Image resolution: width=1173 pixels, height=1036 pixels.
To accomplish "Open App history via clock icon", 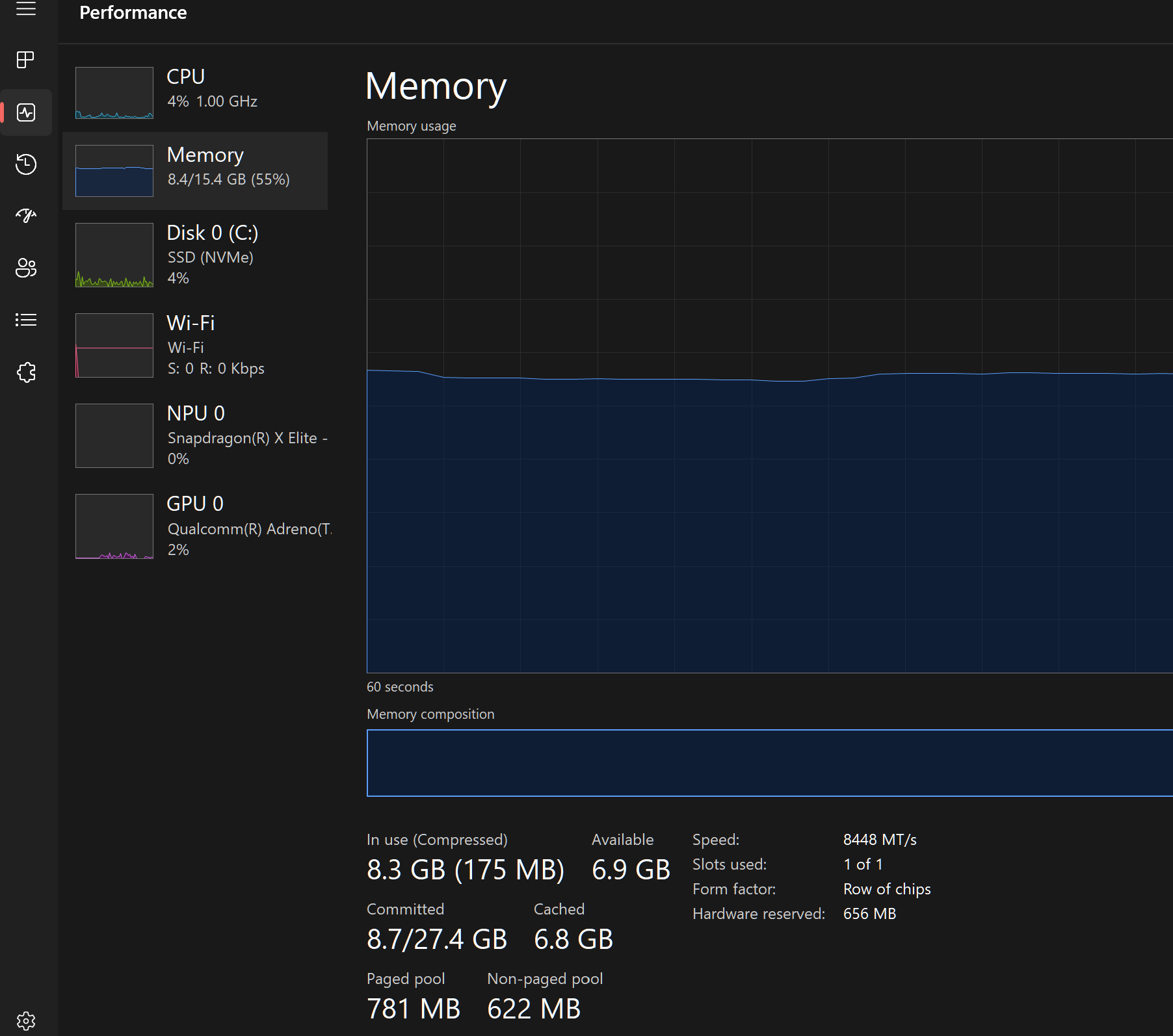I will pyautogui.click(x=26, y=164).
